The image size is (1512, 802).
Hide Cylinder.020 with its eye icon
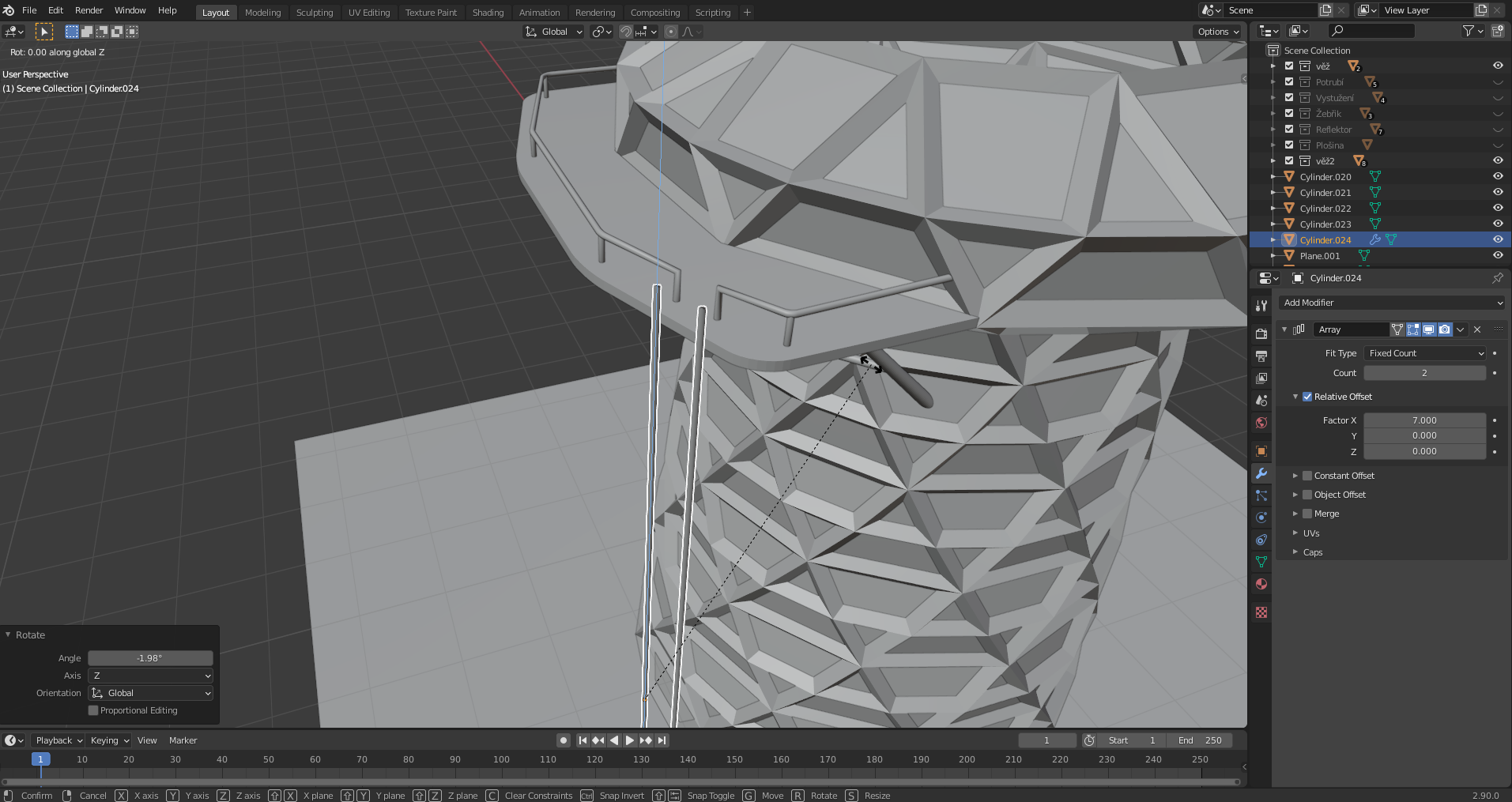[x=1497, y=177]
